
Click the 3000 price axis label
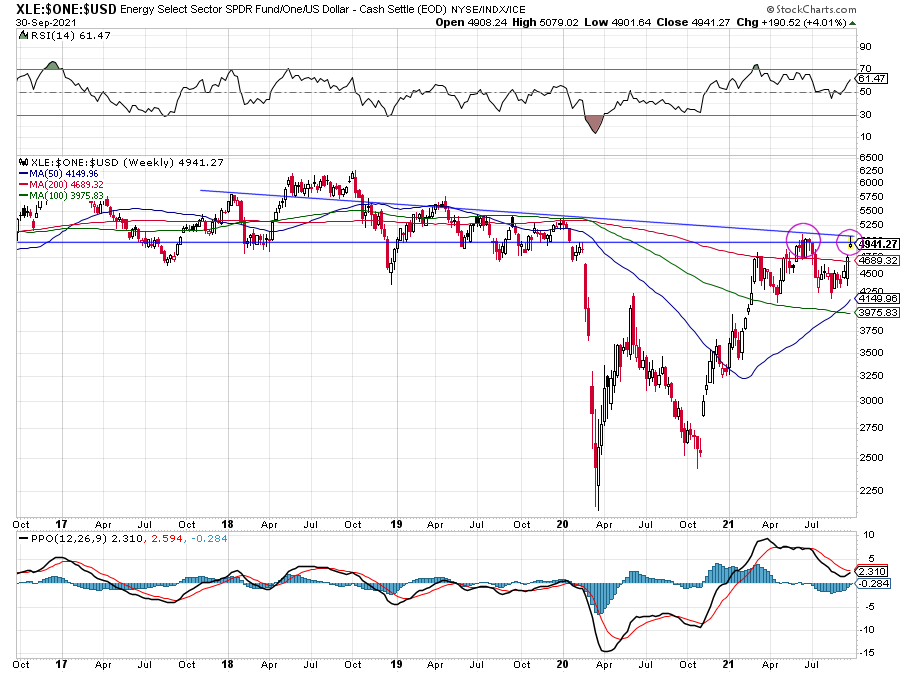(x=871, y=400)
